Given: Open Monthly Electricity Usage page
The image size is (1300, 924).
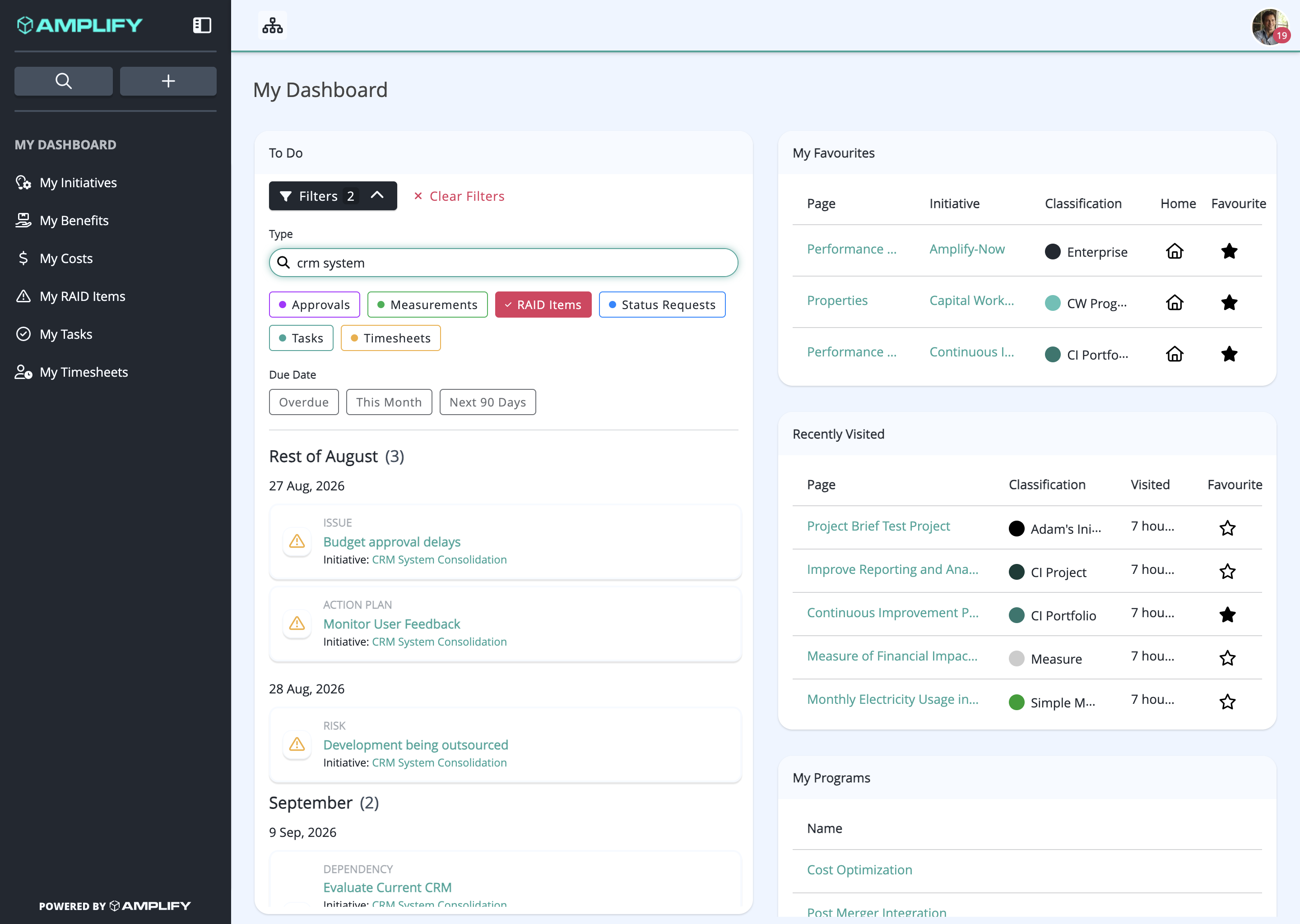Looking at the screenshot, I should (x=892, y=699).
